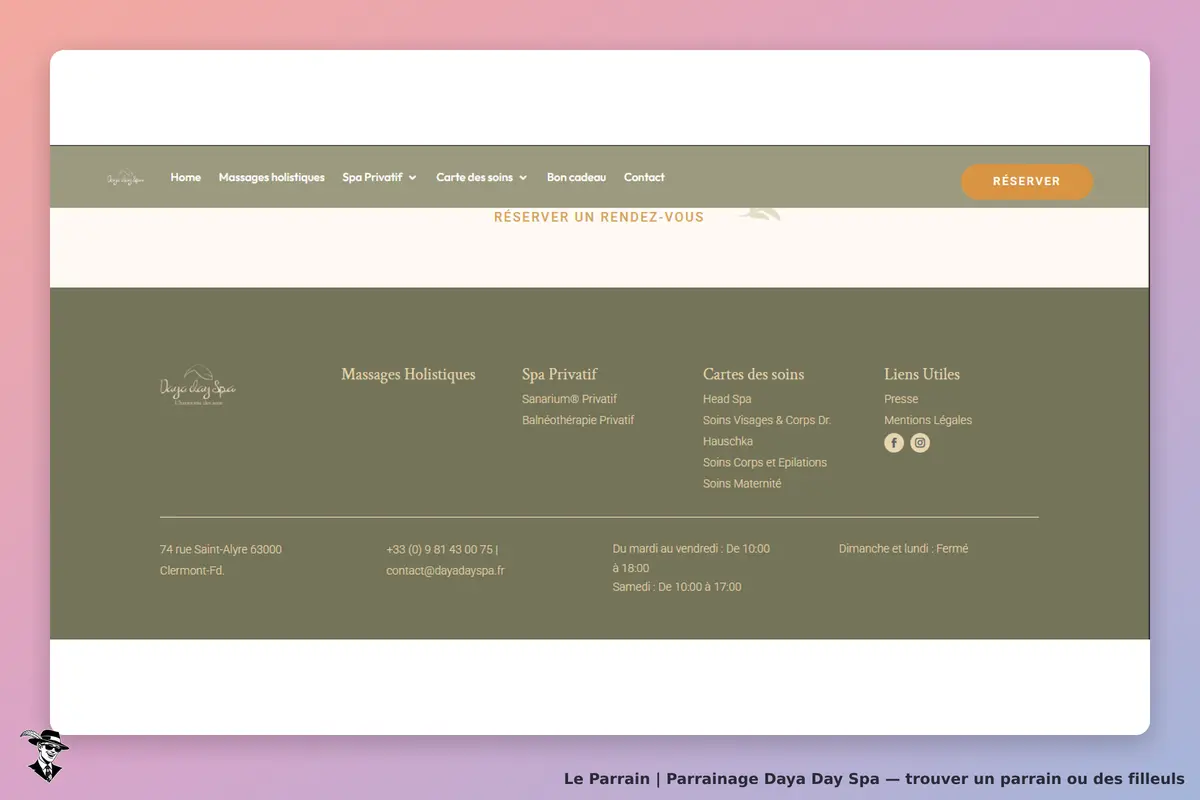Click the Daya Day Spa navbar logo

[x=125, y=179]
